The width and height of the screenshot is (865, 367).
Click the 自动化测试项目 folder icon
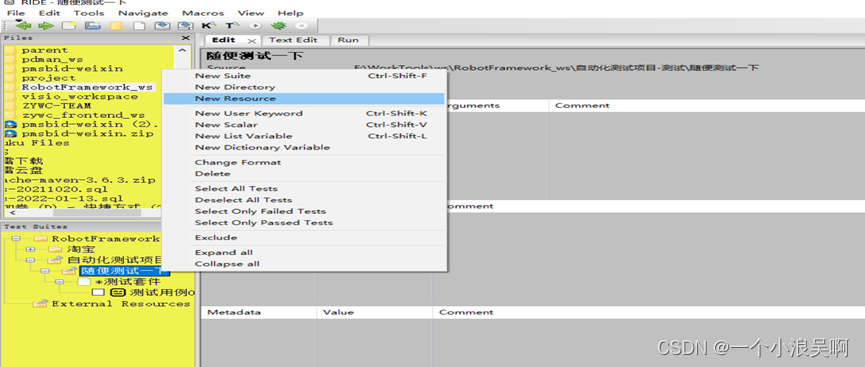[55, 260]
